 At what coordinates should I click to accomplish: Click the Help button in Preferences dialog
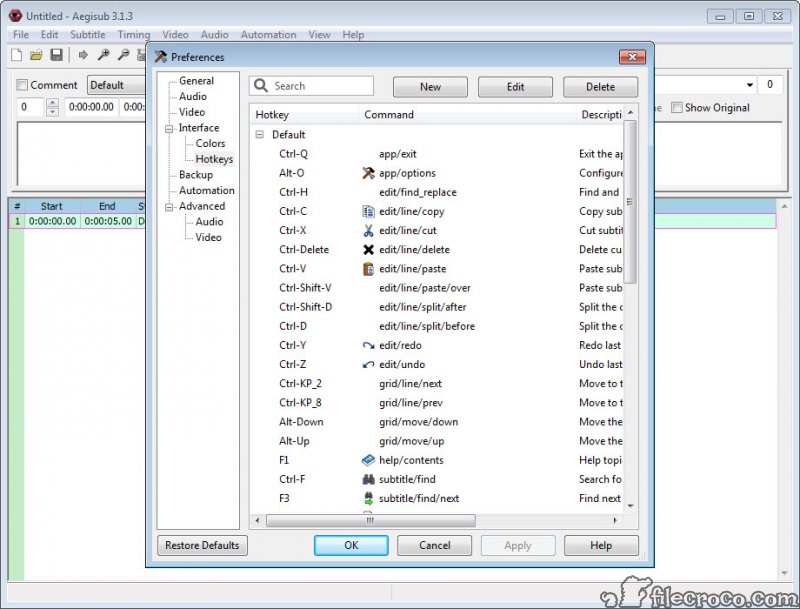click(x=601, y=545)
